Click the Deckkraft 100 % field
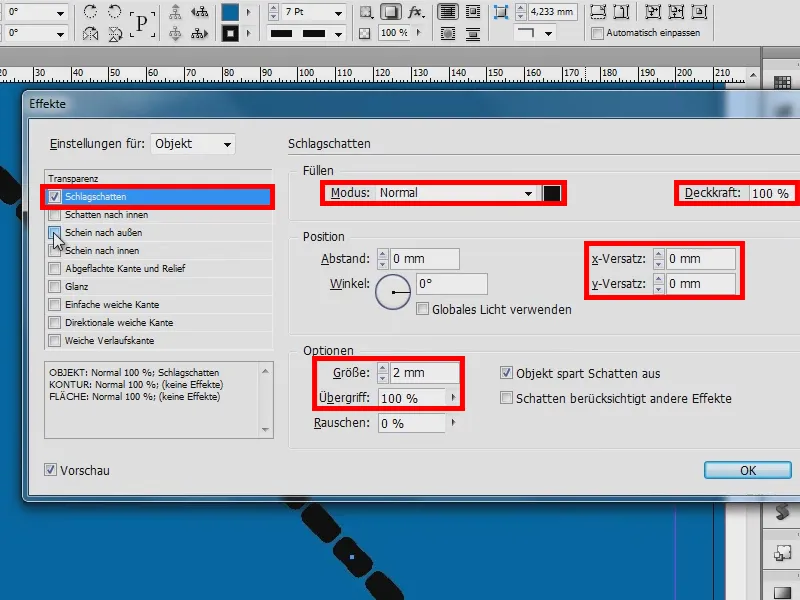The height and width of the screenshot is (600, 800). pos(771,193)
